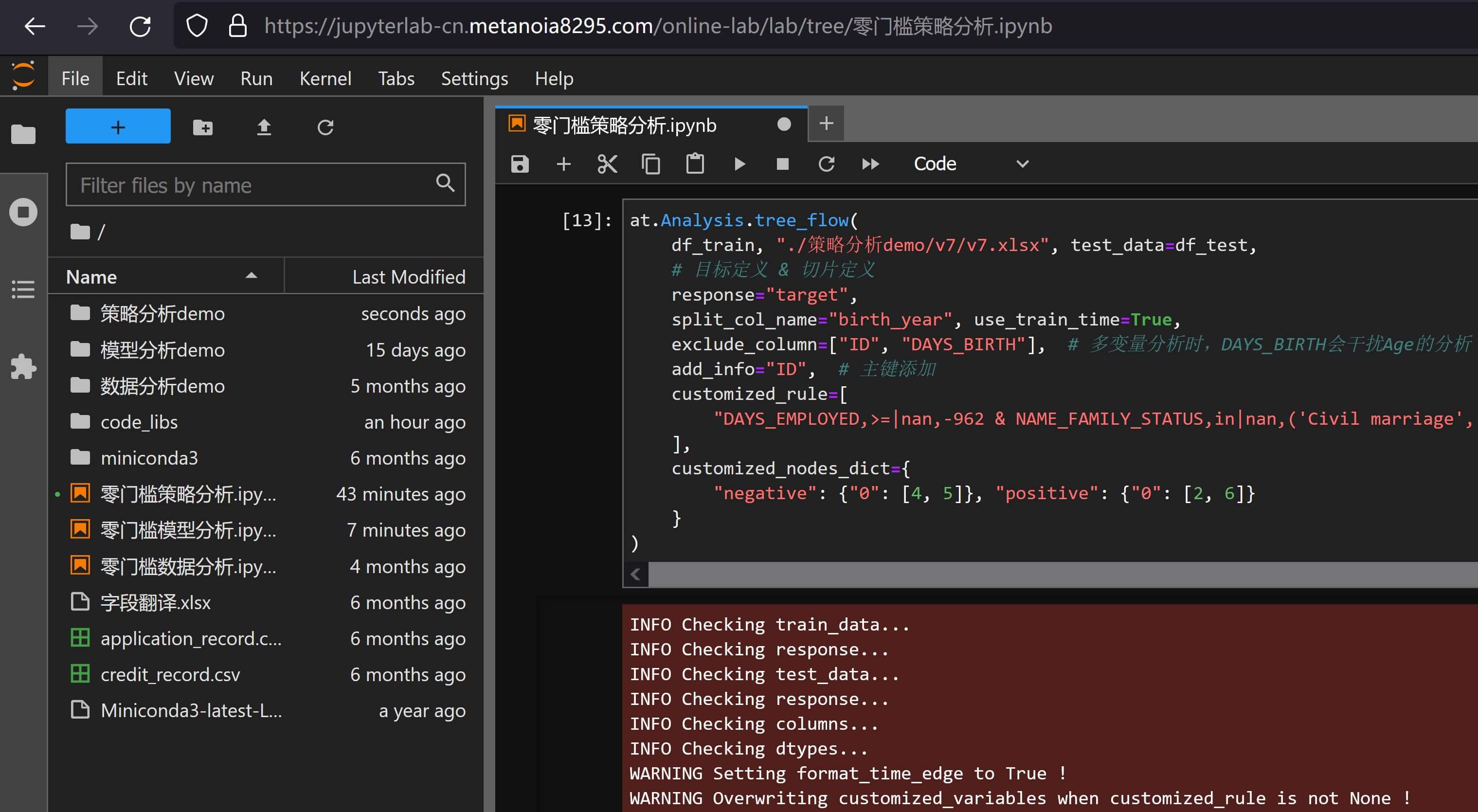Create a new folder in file browser

[x=202, y=127]
